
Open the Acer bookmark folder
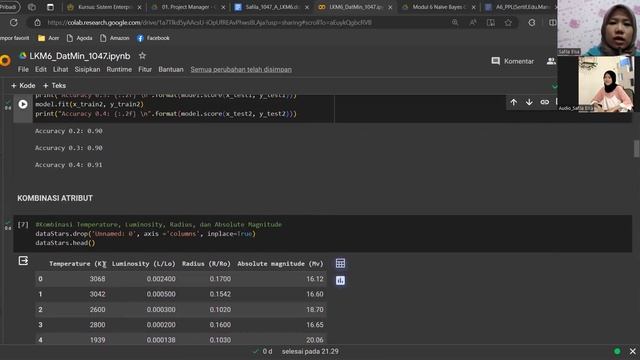tap(49, 38)
